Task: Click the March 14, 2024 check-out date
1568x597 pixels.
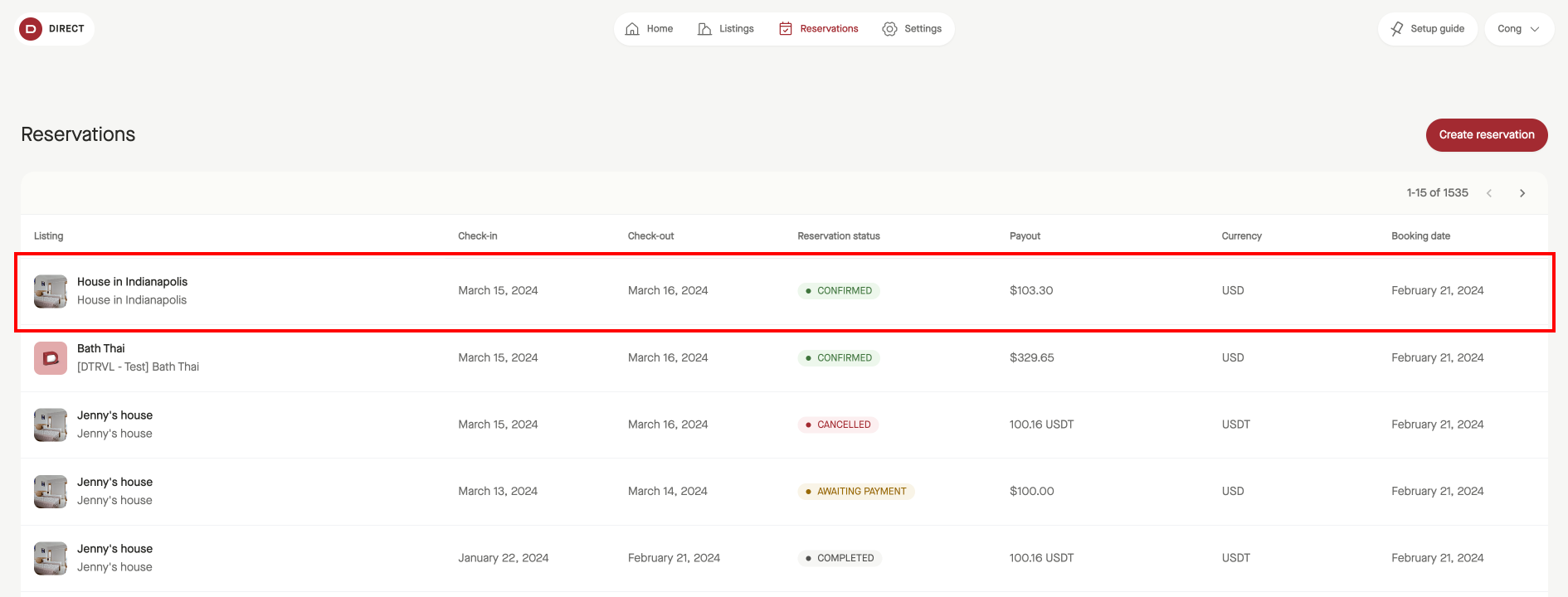Action: pos(668,492)
